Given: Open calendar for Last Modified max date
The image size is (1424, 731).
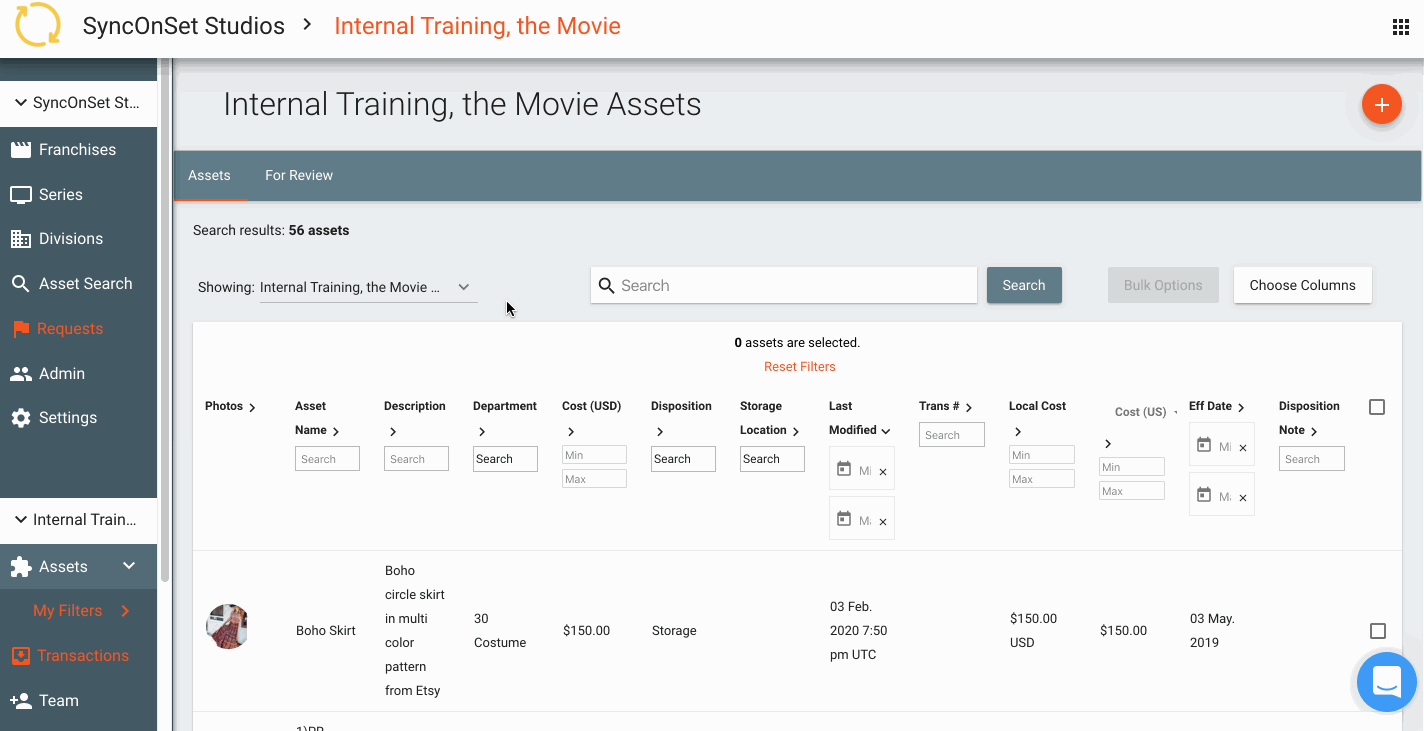Looking at the screenshot, I should point(844,519).
